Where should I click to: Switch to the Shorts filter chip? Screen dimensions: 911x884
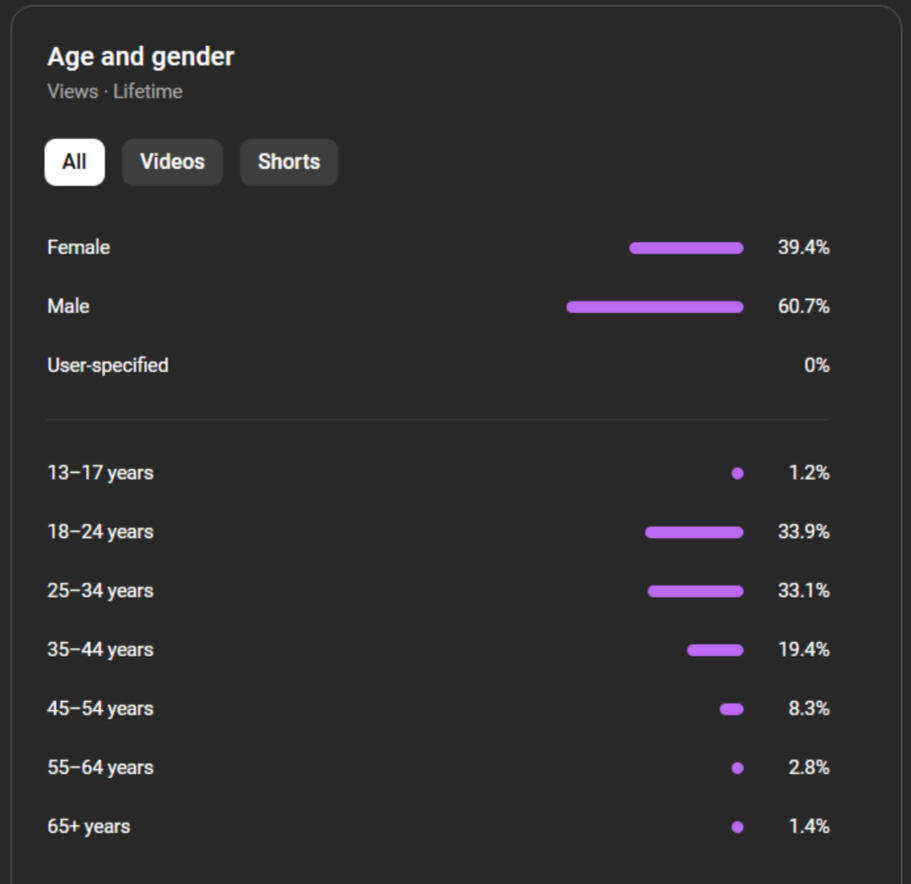tap(289, 162)
